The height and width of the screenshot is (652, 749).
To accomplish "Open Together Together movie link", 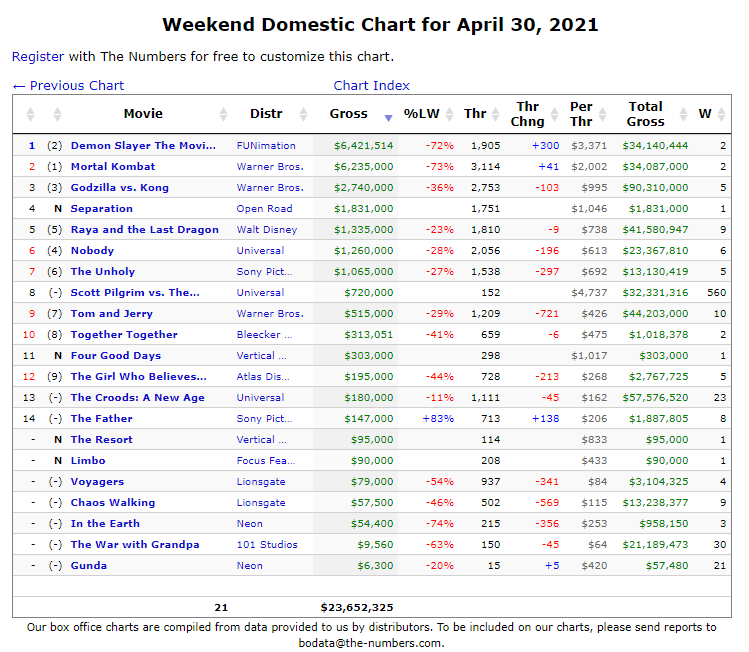I will pyautogui.click(x=124, y=335).
